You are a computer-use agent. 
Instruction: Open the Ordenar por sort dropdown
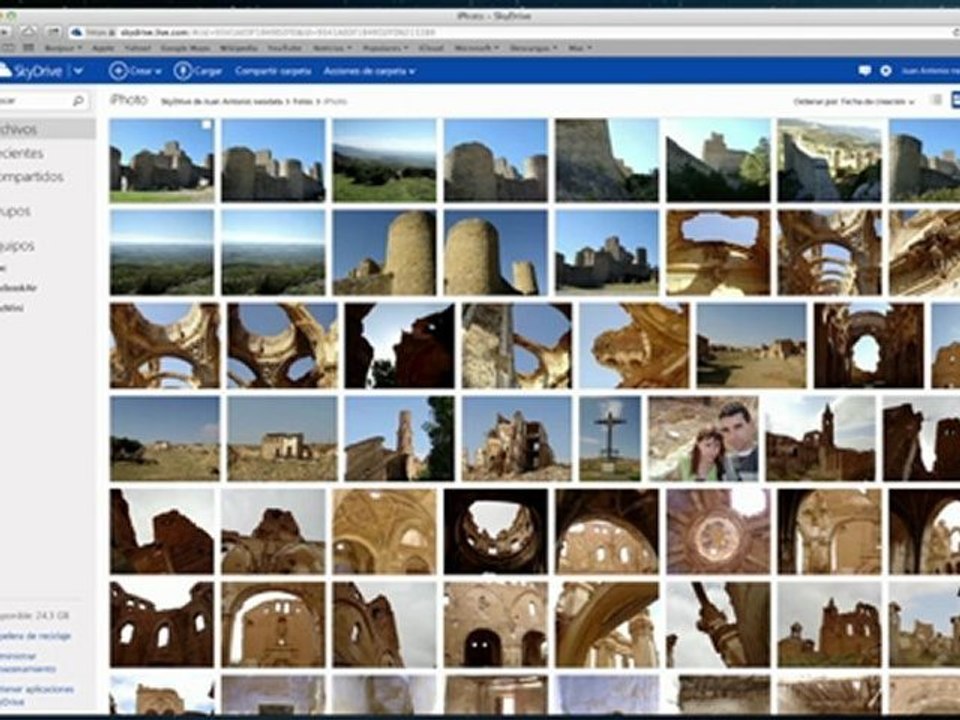pyautogui.click(x=853, y=102)
